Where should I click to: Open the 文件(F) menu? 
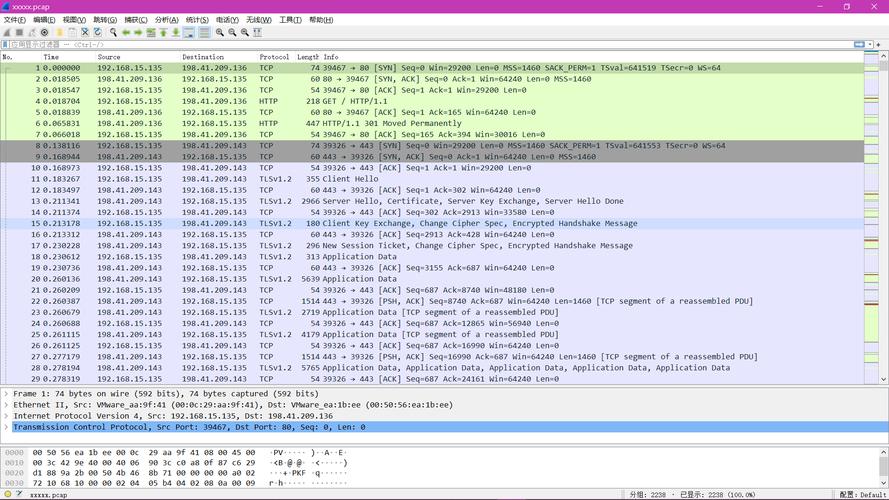point(15,20)
